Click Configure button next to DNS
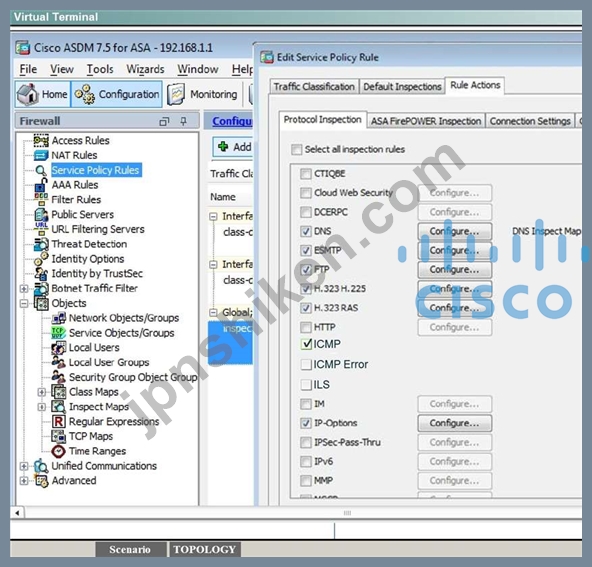592x567 pixels. pos(455,231)
